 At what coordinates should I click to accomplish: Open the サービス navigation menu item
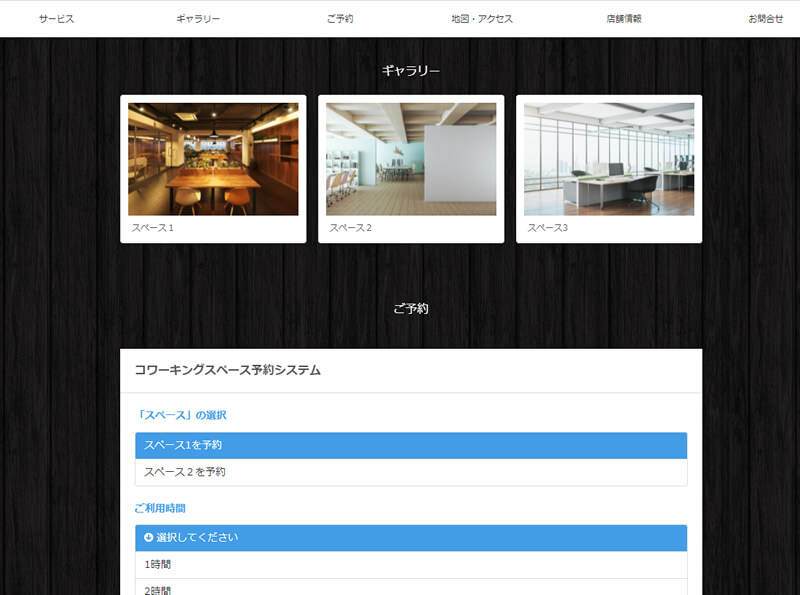coord(57,19)
